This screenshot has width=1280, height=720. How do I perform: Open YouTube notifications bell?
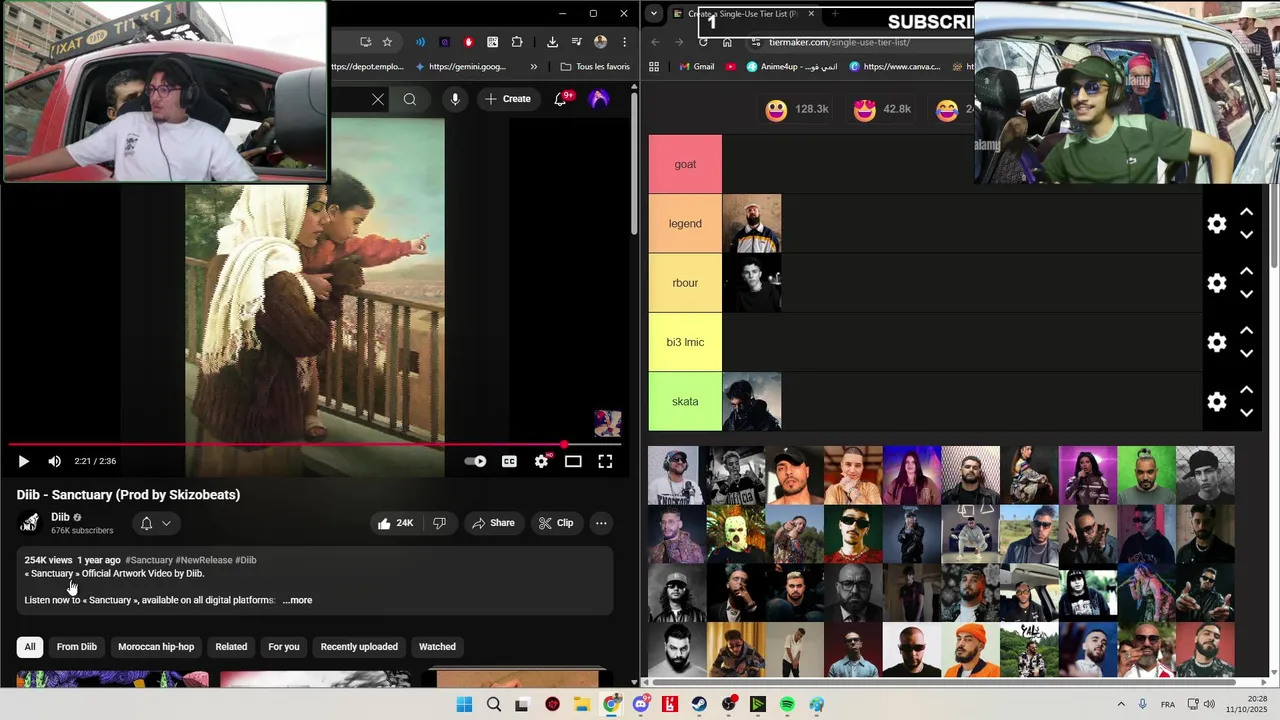(x=561, y=99)
